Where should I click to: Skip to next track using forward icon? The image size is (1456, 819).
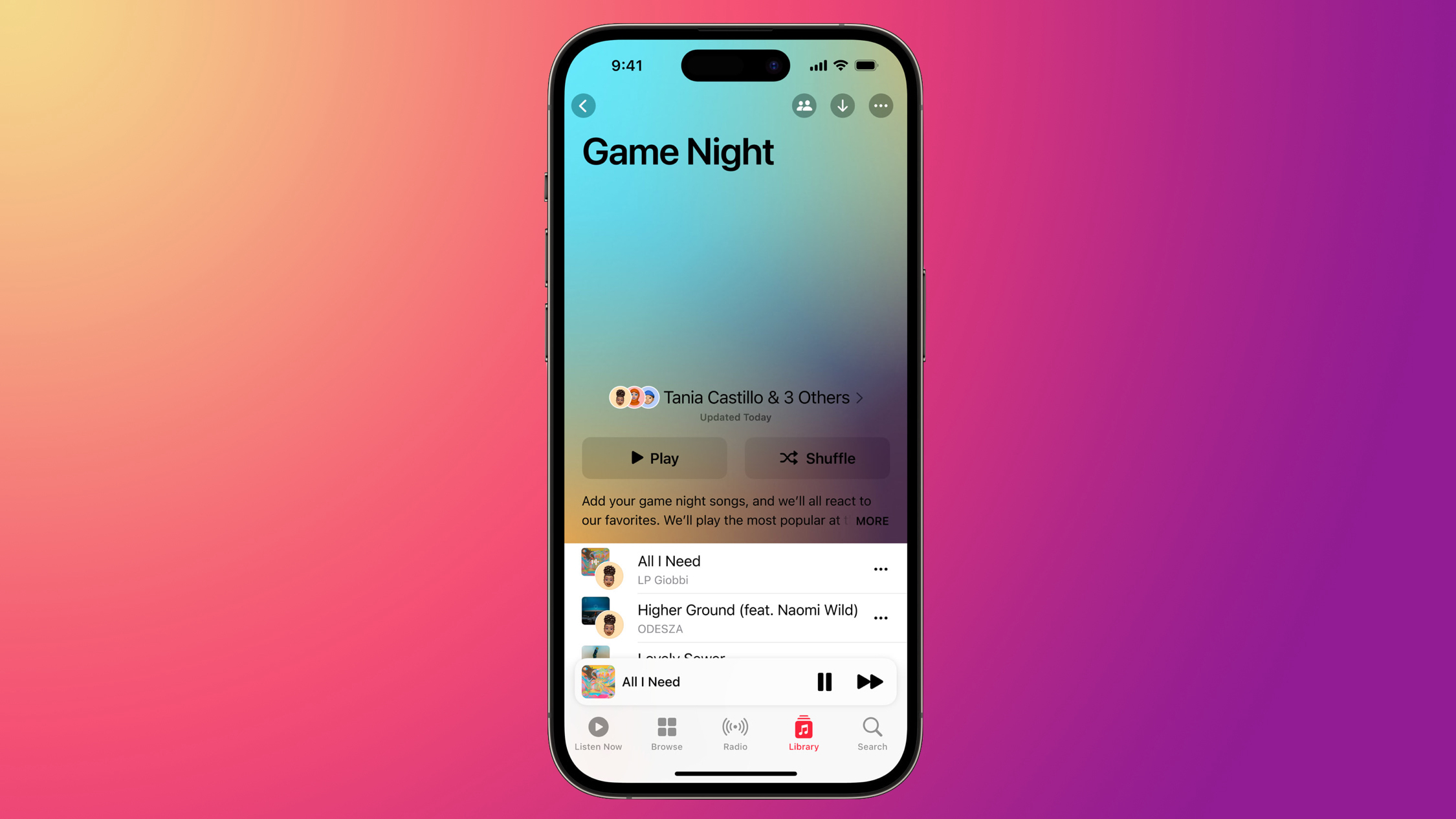click(869, 681)
